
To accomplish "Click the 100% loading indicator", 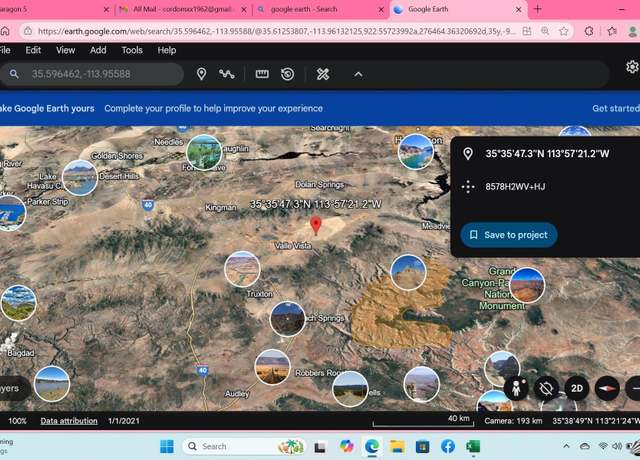I will 17,421.
